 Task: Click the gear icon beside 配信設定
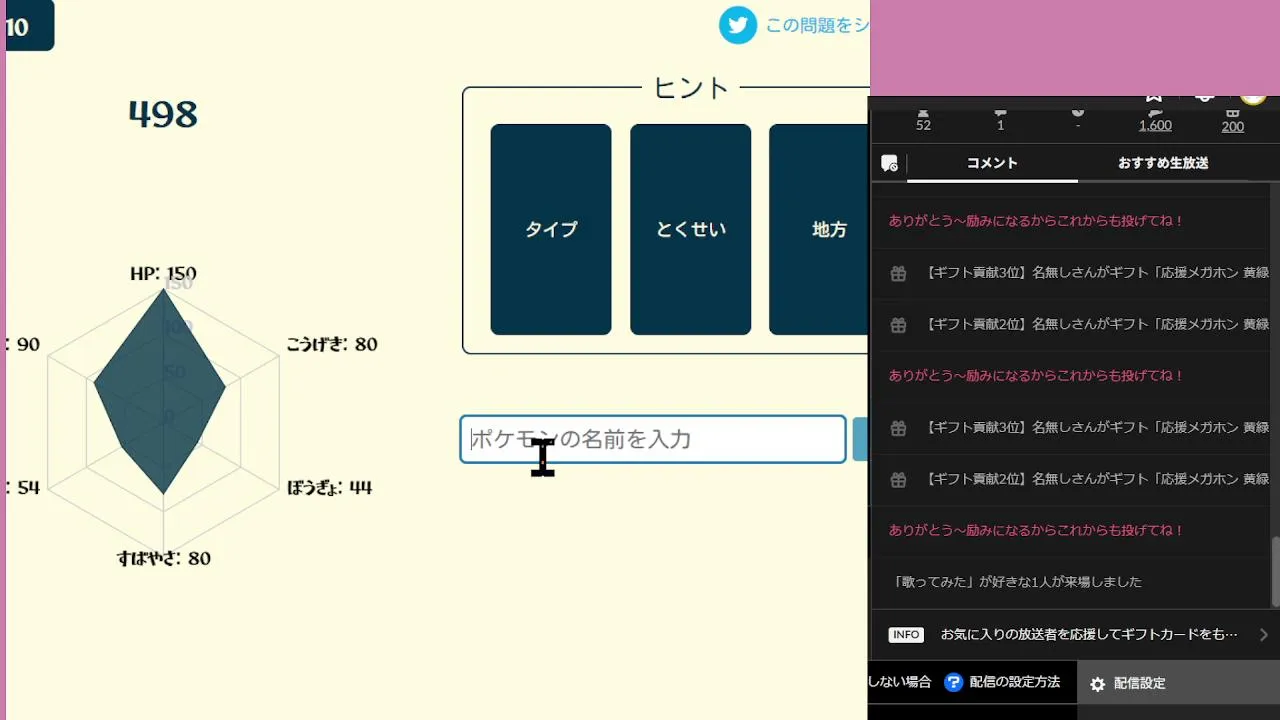[x=1097, y=684]
